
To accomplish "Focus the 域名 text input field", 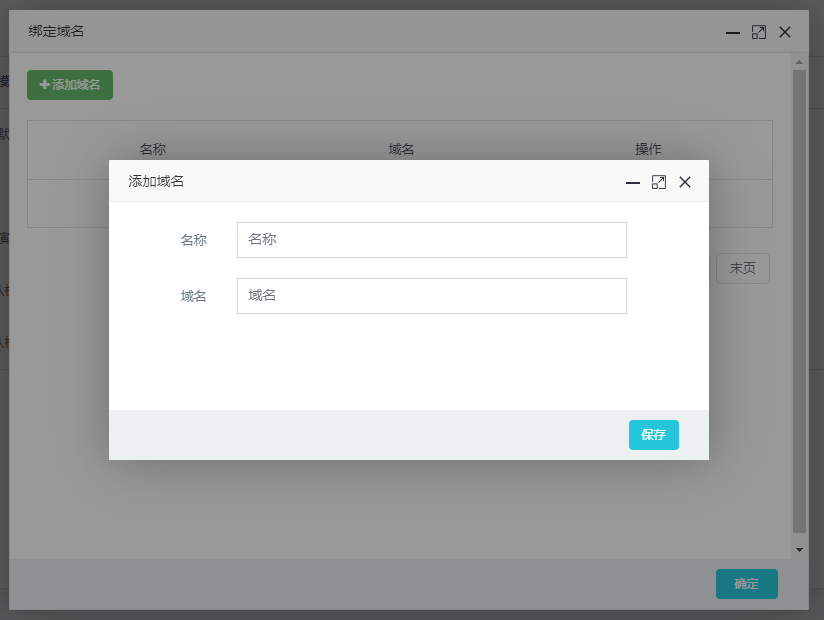I will [431, 296].
